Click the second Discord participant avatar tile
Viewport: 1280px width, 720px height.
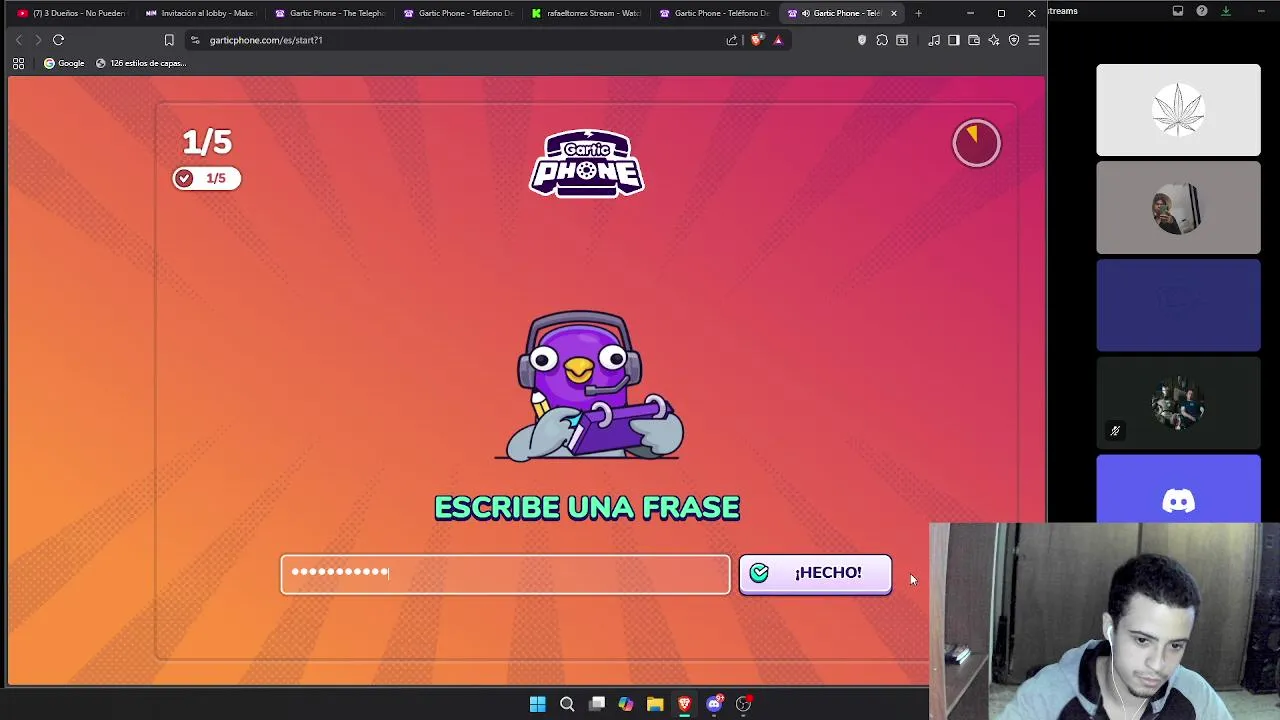coord(1178,208)
